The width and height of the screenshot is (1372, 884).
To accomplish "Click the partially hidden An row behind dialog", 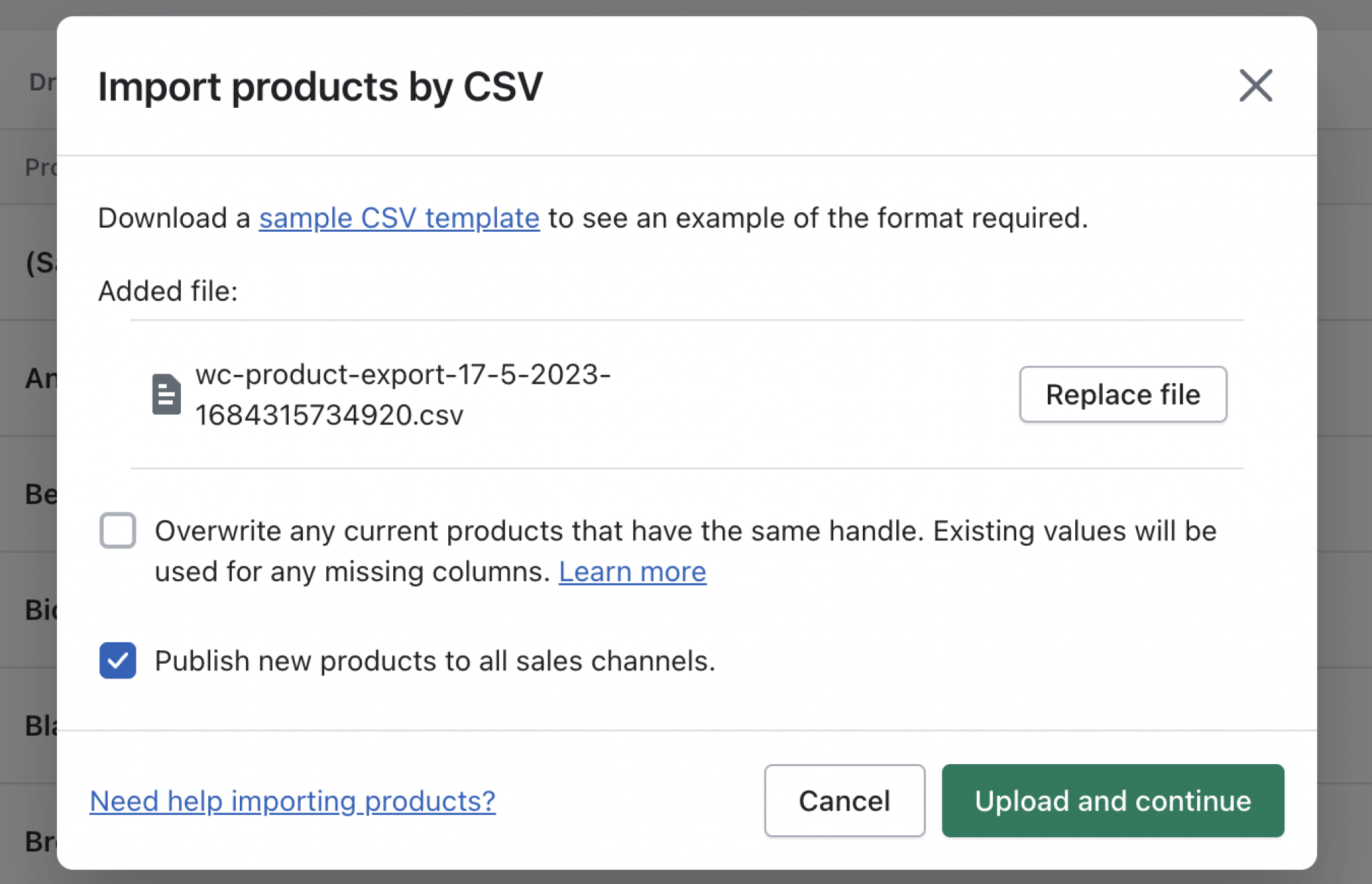I will [x=39, y=378].
